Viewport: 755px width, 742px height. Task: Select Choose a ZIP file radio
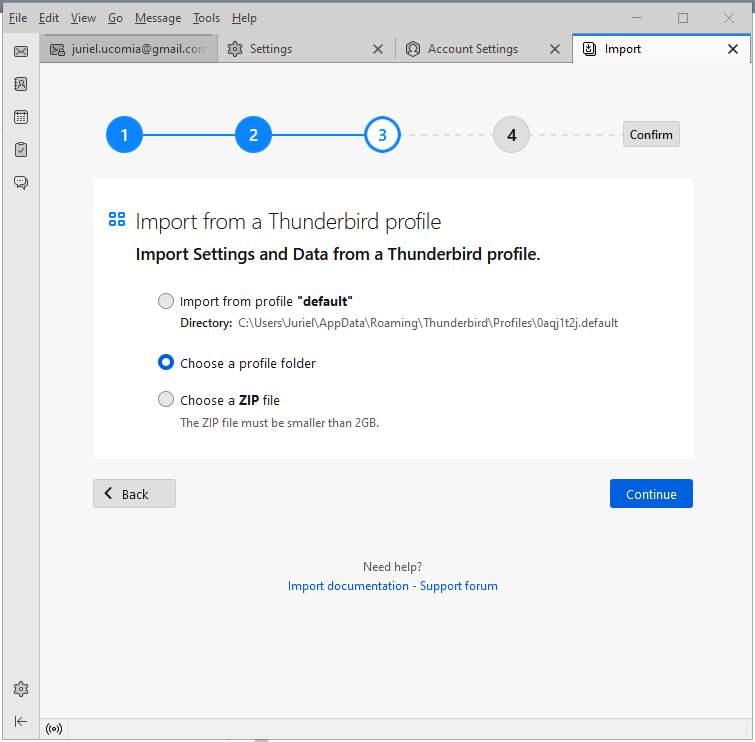pyautogui.click(x=166, y=399)
